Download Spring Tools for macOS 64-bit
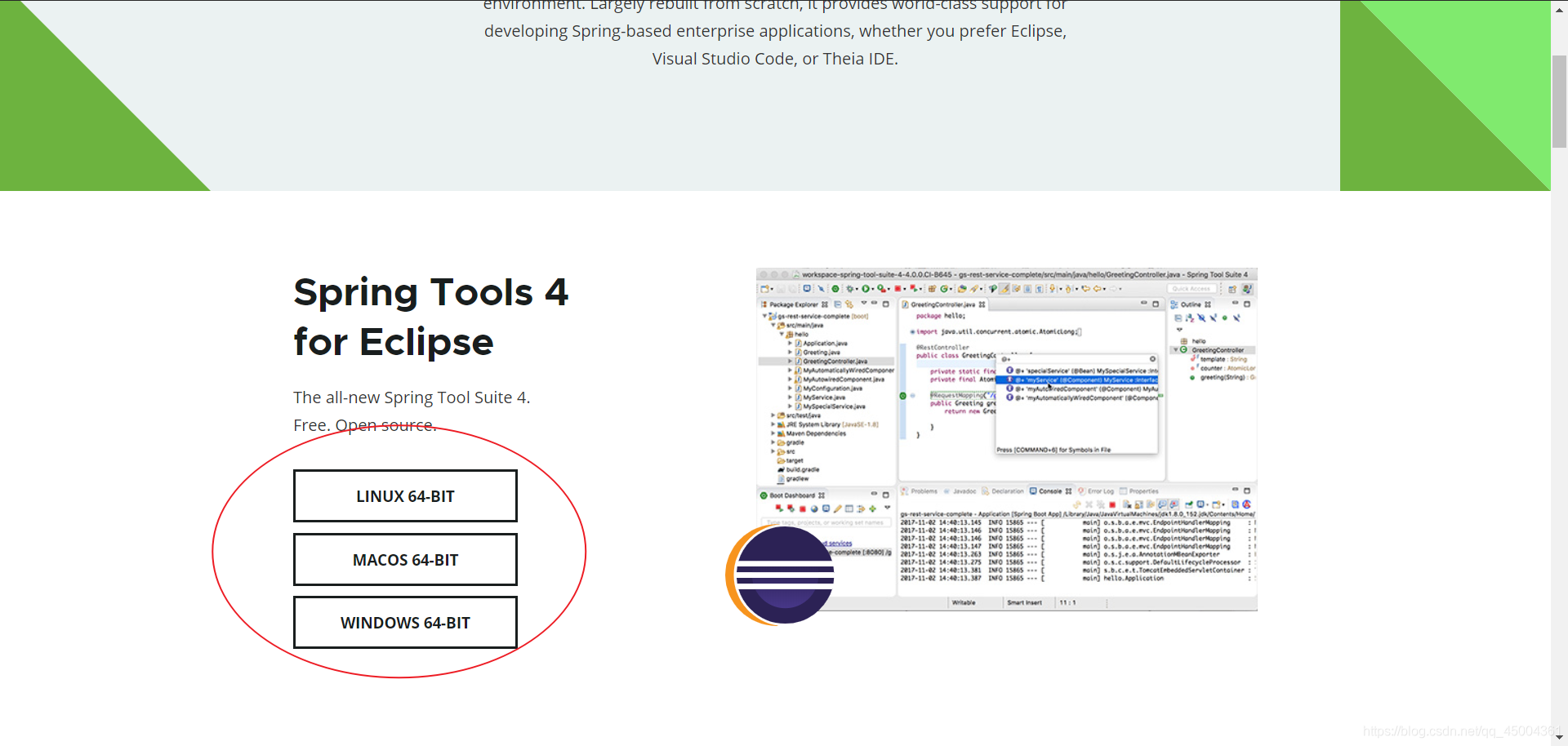 coord(405,559)
